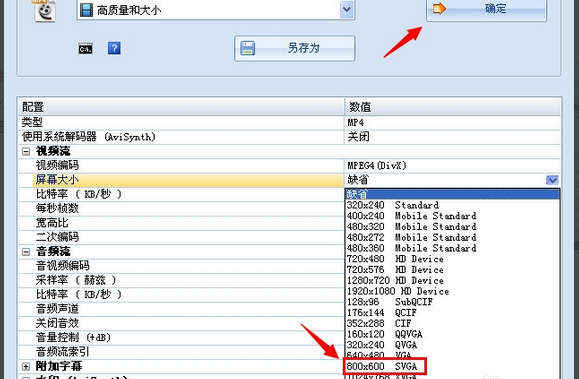Click the film icon beside 高质量和大小

pos(86,10)
